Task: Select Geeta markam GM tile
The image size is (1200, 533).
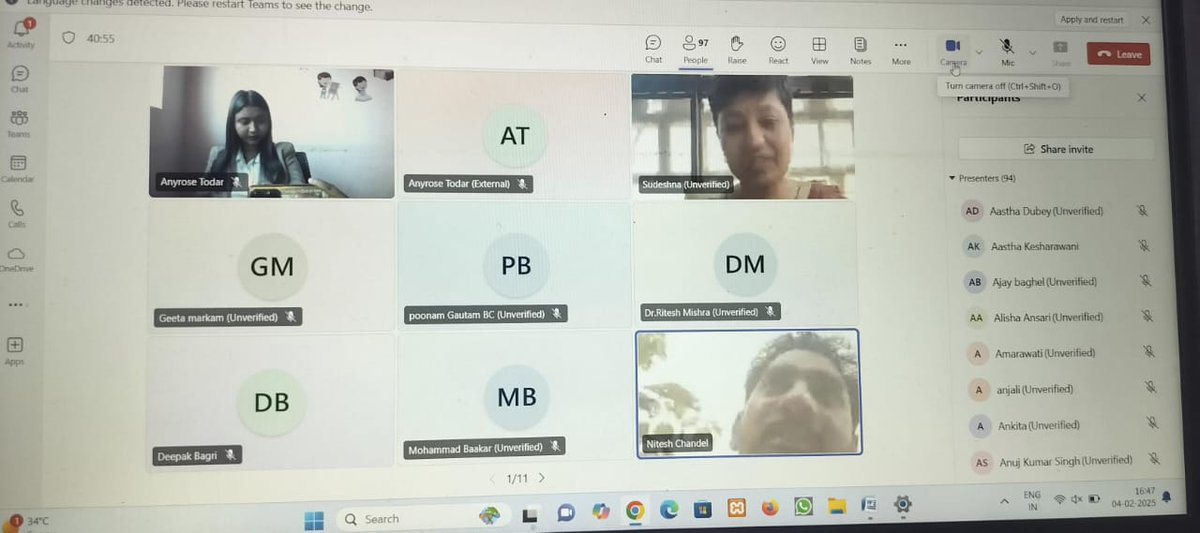Action: [x=270, y=267]
